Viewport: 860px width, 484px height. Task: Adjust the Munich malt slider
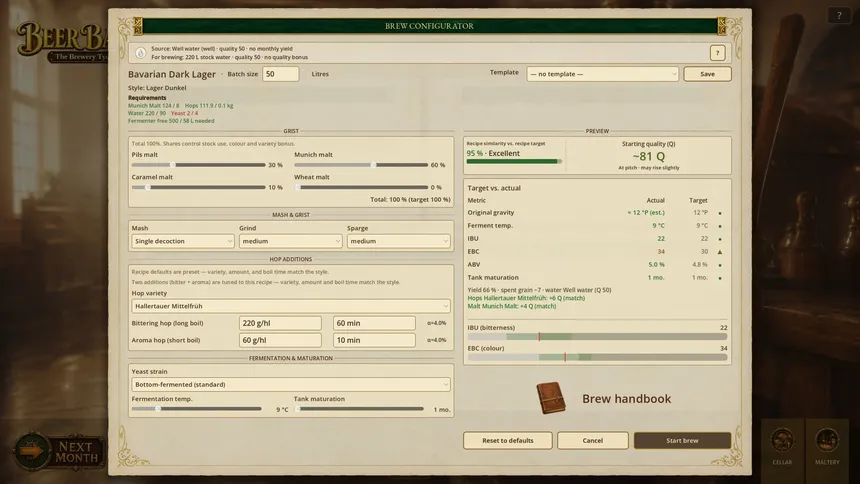[361, 165]
